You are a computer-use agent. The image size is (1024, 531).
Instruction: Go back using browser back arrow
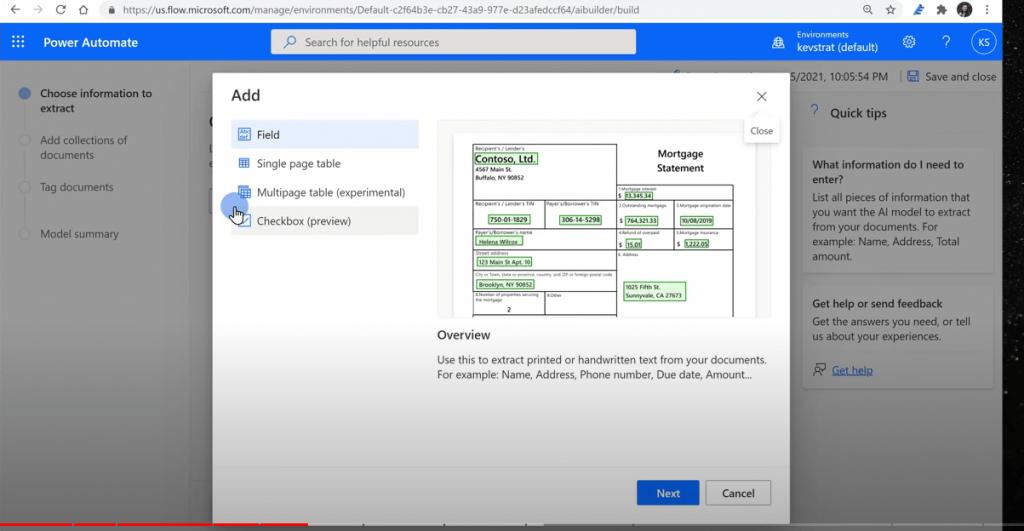coord(15,10)
